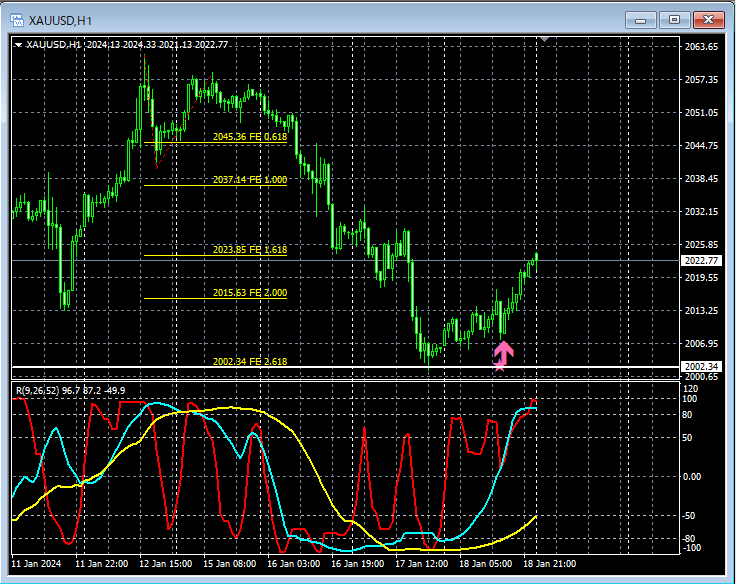Select the pink star signal marker
737x584 pixels.
click(x=499, y=366)
